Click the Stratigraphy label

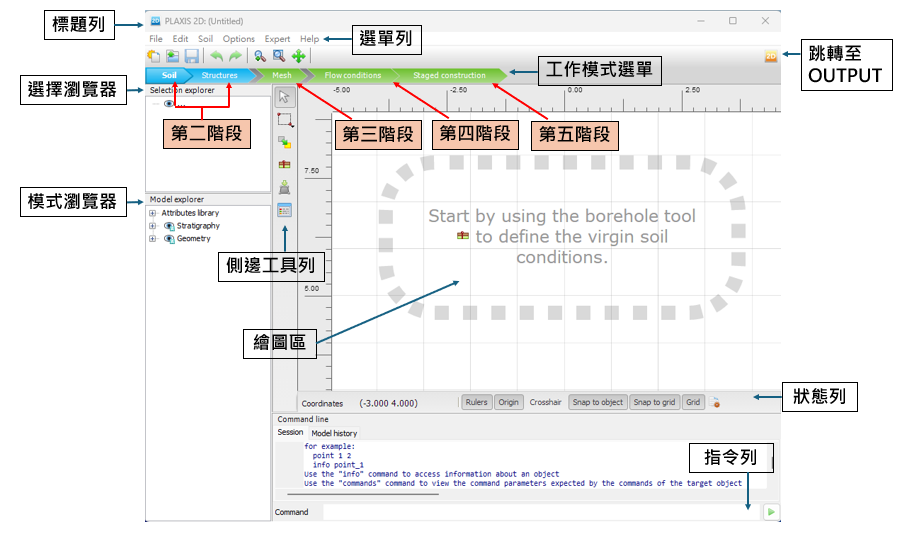(x=198, y=226)
